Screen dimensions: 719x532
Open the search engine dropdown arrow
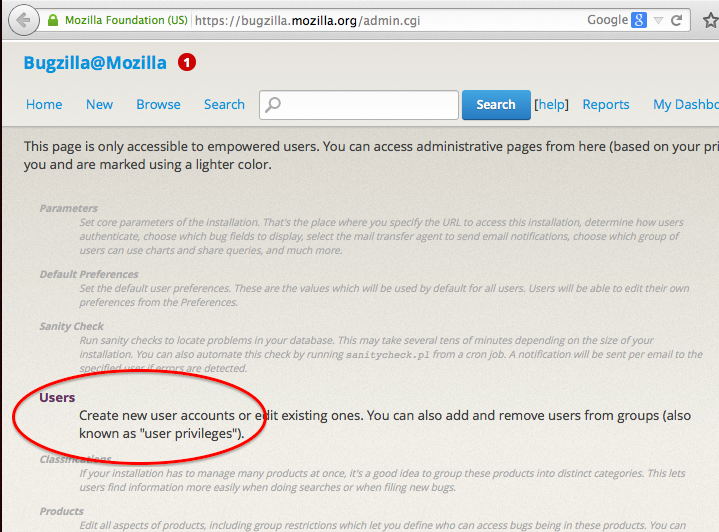coord(658,20)
